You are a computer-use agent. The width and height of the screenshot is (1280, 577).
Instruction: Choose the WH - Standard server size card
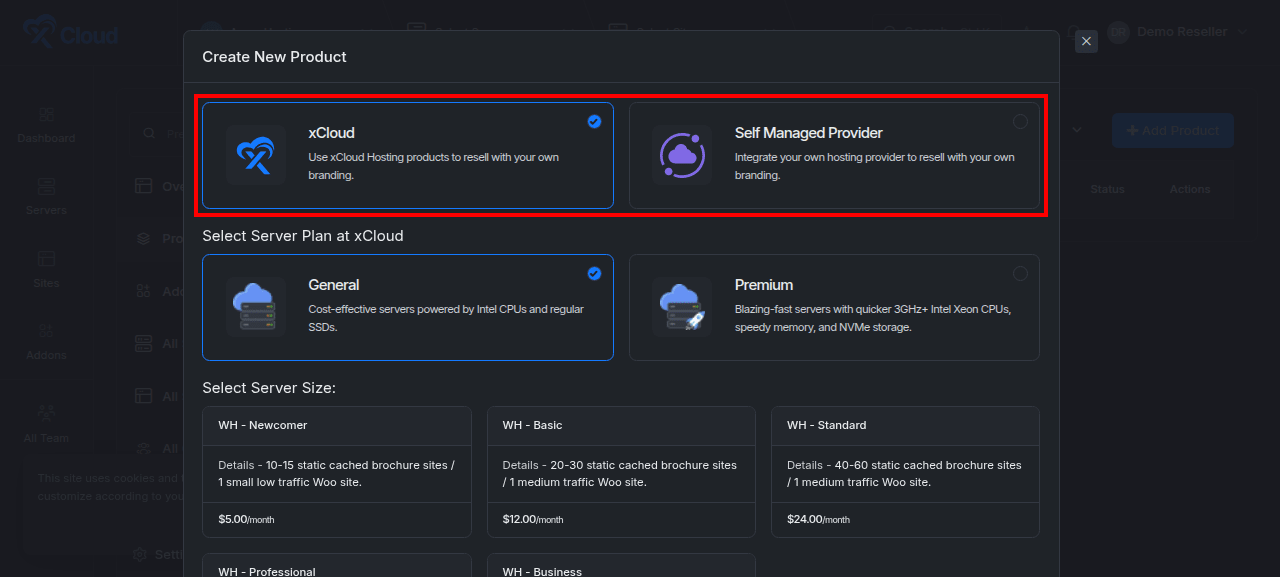pyautogui.click(x=905, y=472)
